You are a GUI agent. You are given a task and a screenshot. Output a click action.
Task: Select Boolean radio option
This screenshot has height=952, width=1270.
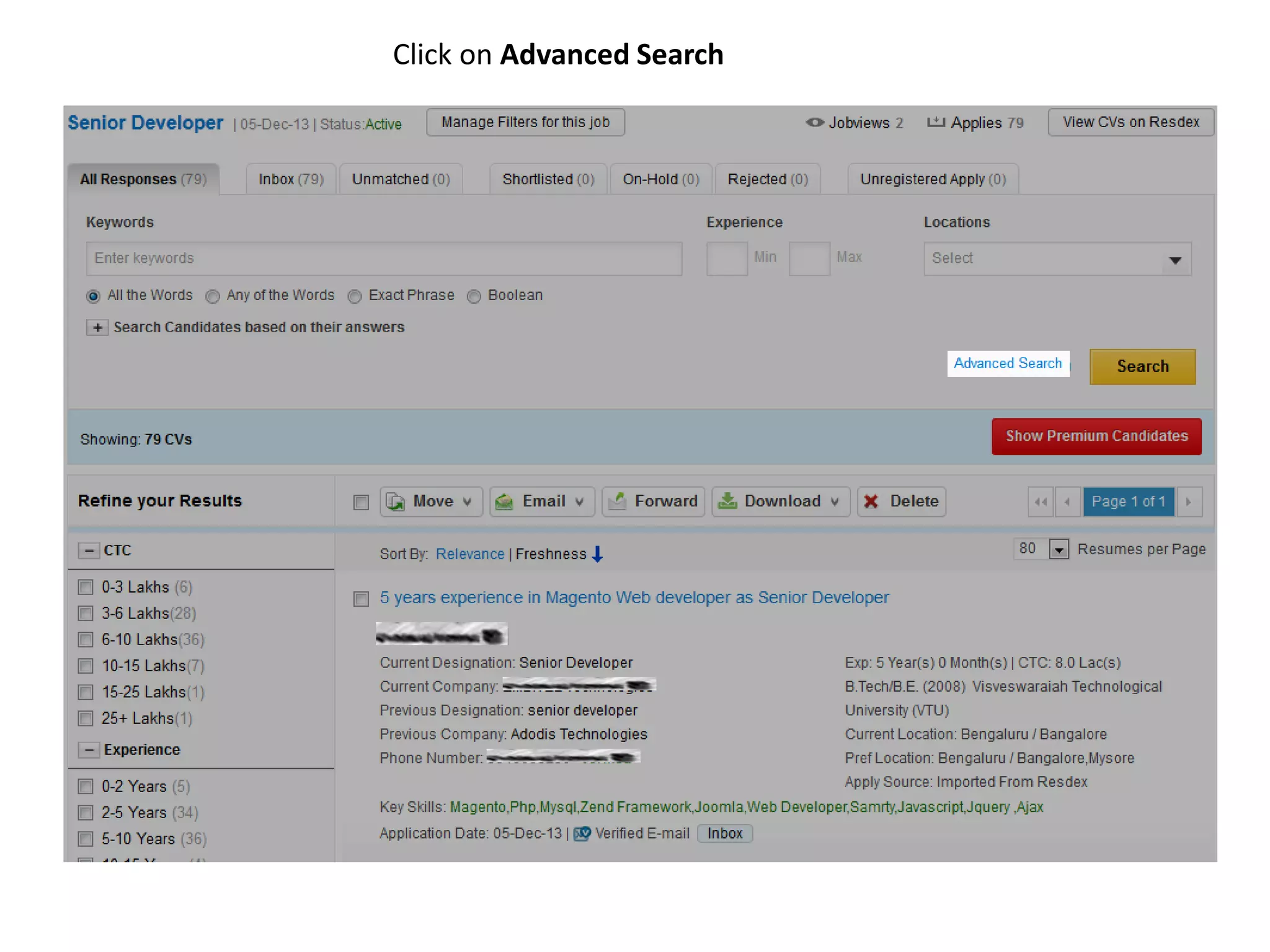(x=474, y=296)
